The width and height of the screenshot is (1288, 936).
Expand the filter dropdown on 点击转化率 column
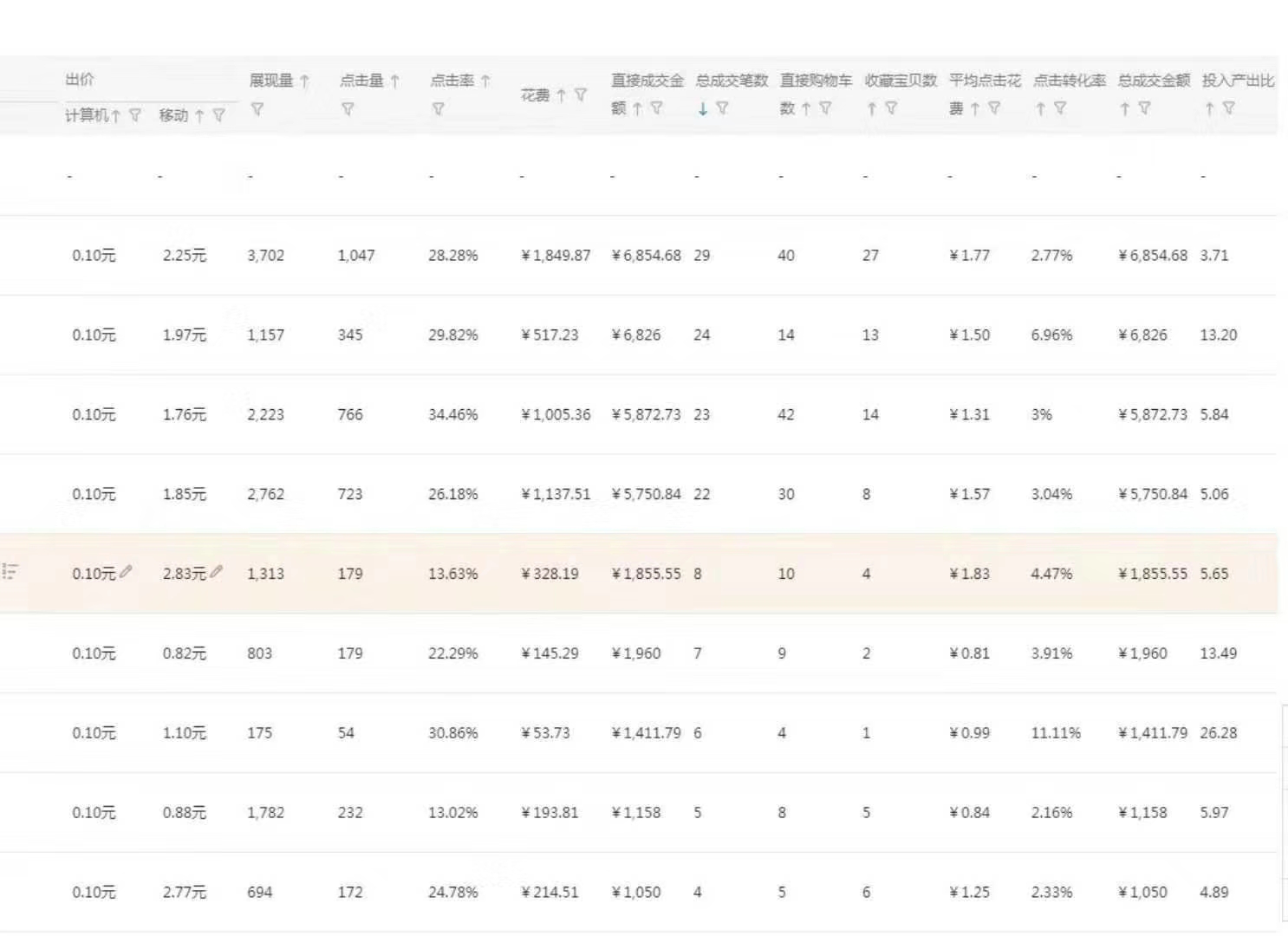coord(1060,108)
